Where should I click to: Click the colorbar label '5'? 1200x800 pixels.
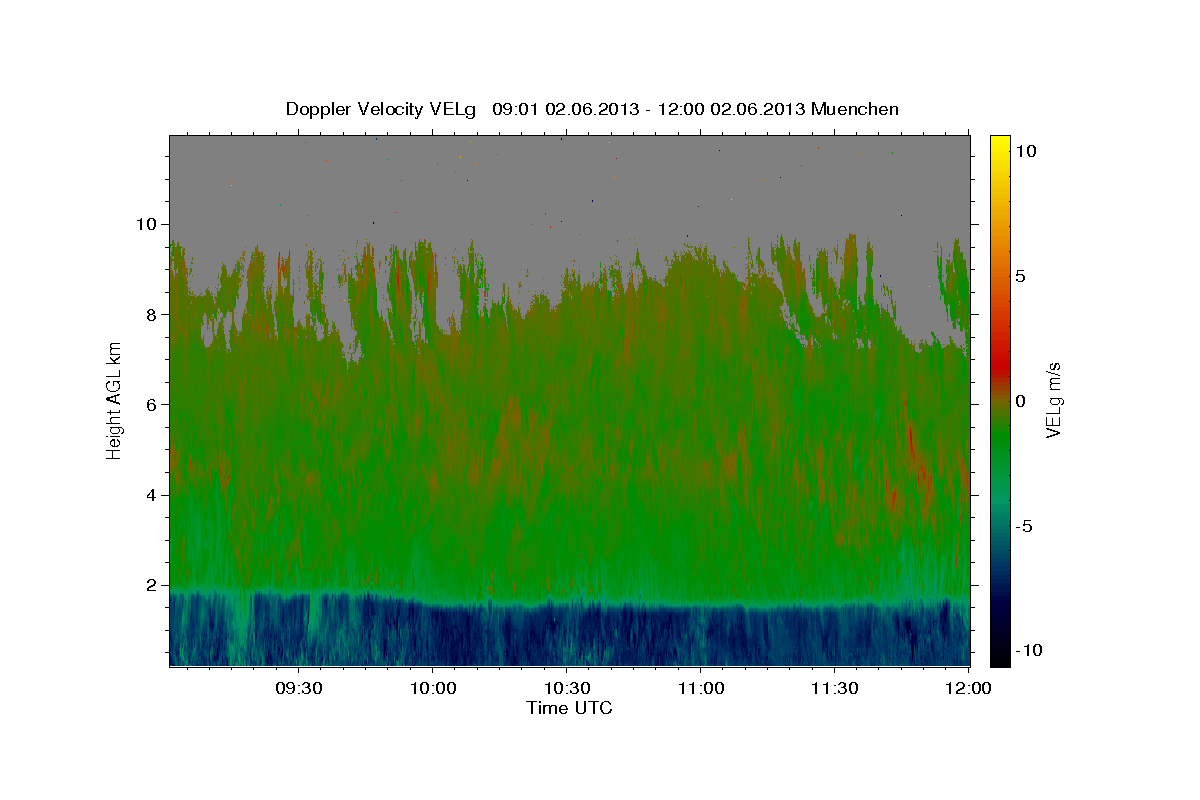1020,276
